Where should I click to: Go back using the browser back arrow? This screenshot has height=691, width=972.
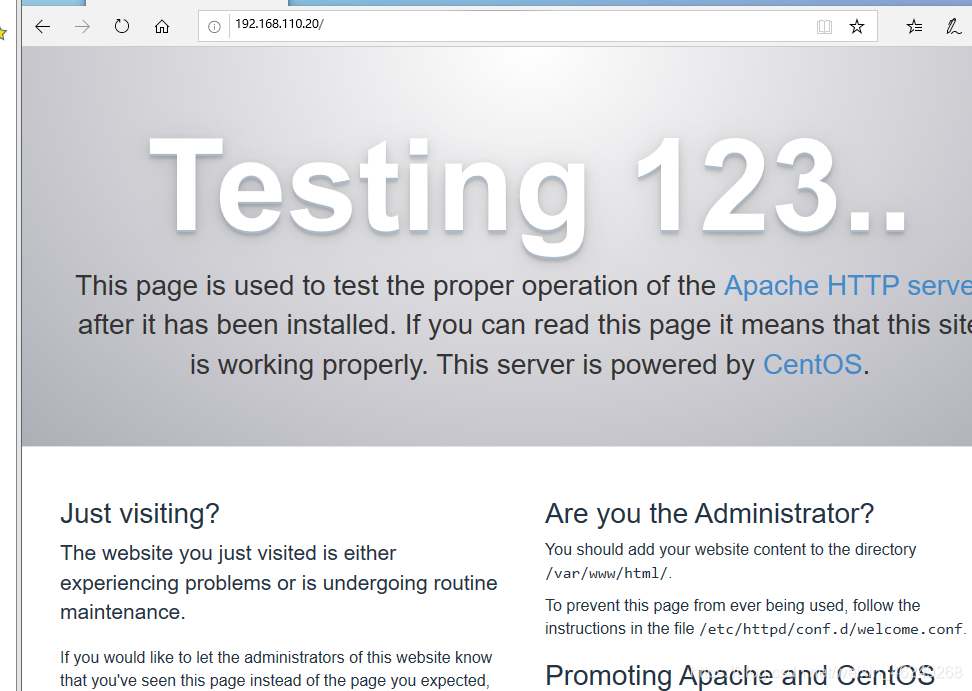click(42, 27)
